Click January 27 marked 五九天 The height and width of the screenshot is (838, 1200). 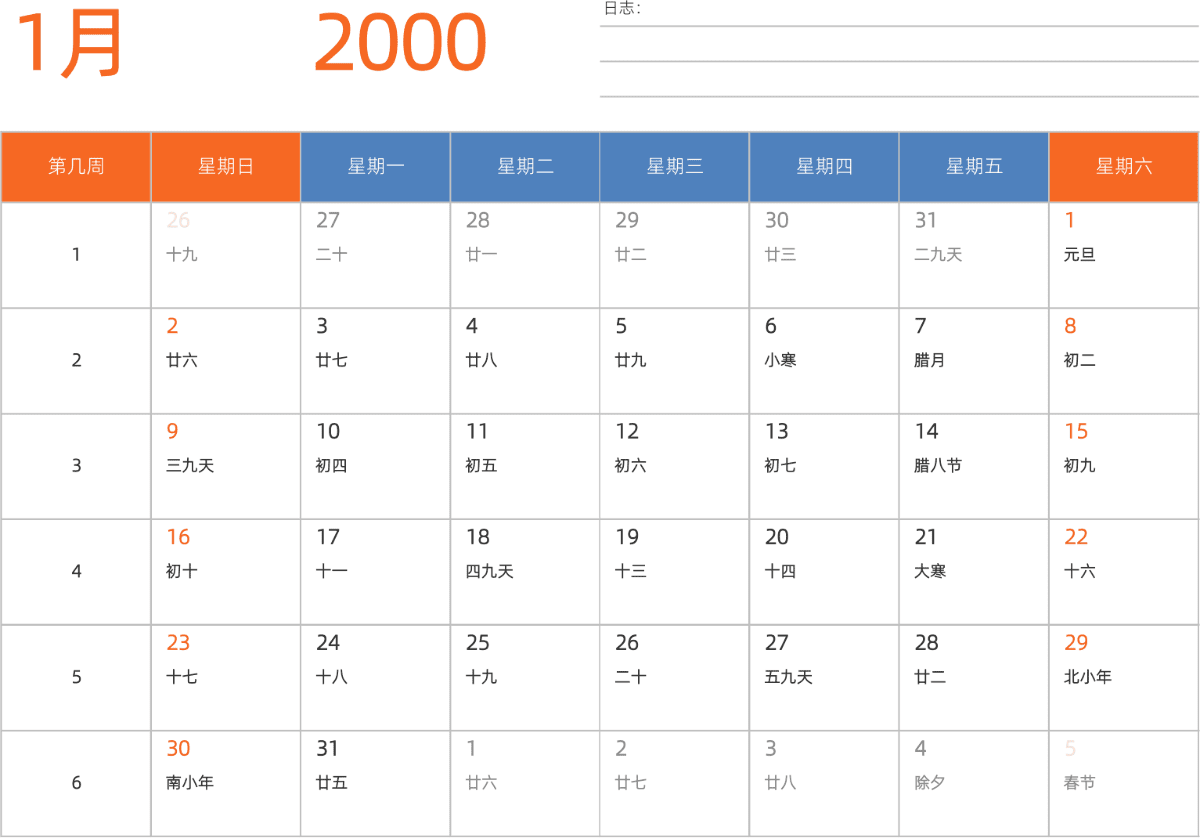click(825, 678)
